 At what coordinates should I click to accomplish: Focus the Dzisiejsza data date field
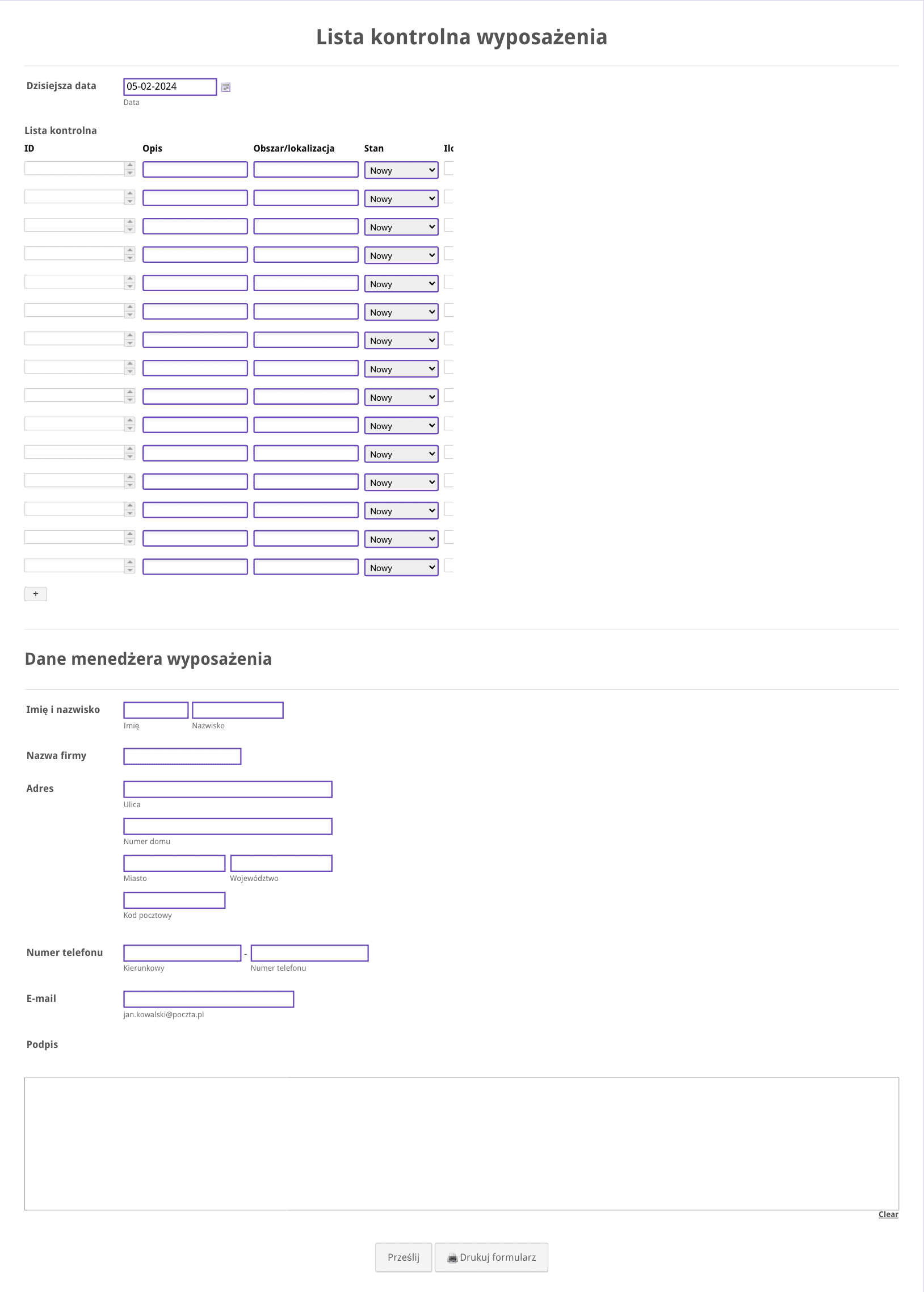click(170, 86)
